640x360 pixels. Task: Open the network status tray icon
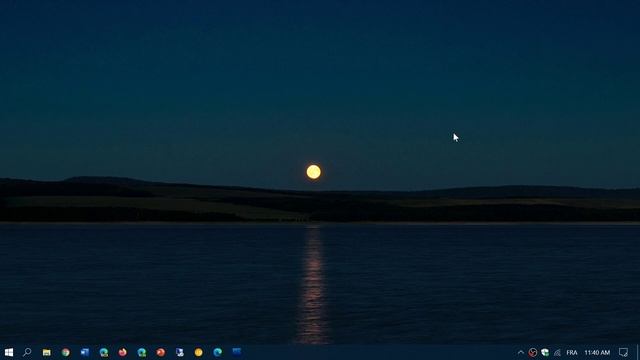[x=557, y=352]
